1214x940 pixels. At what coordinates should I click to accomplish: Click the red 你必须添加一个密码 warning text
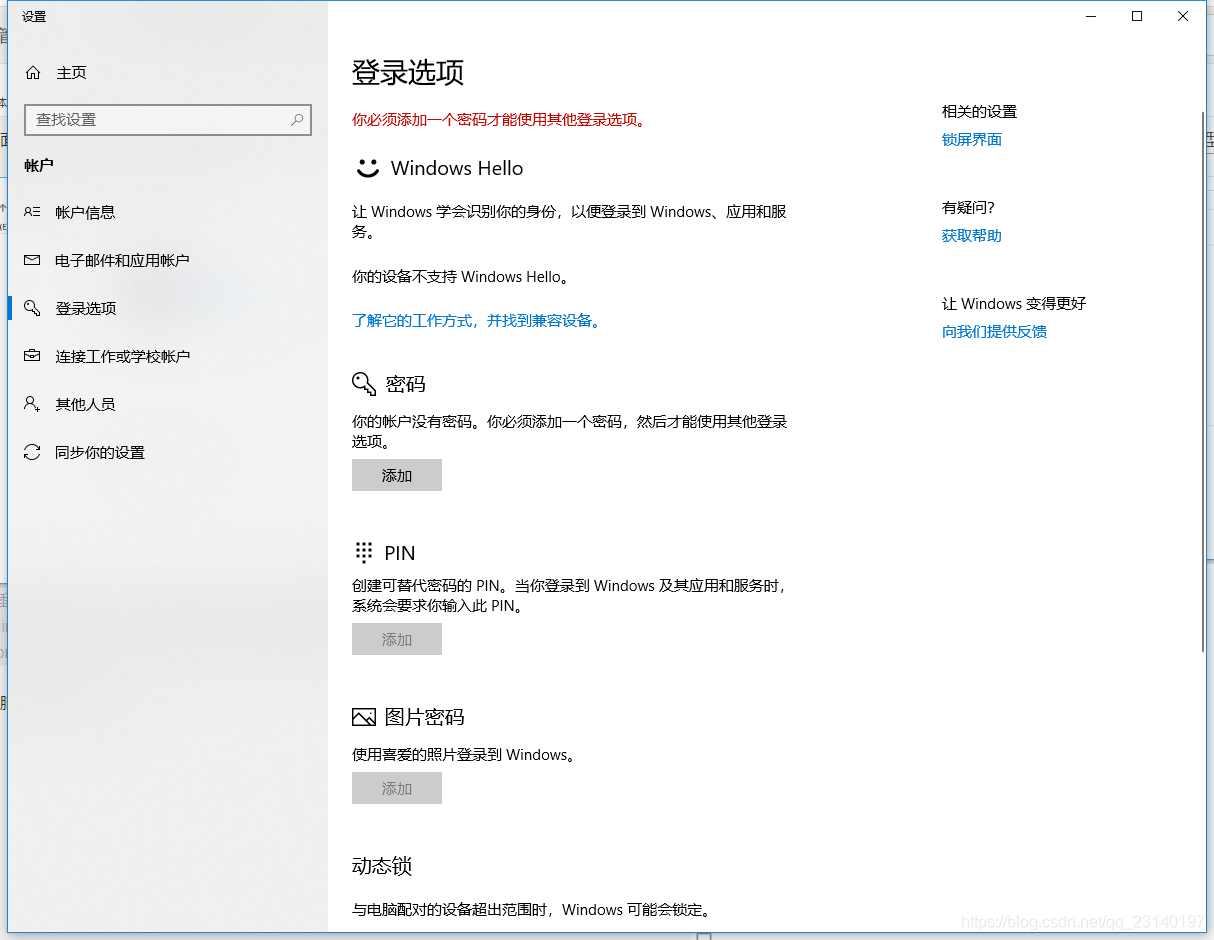point(499,119)
